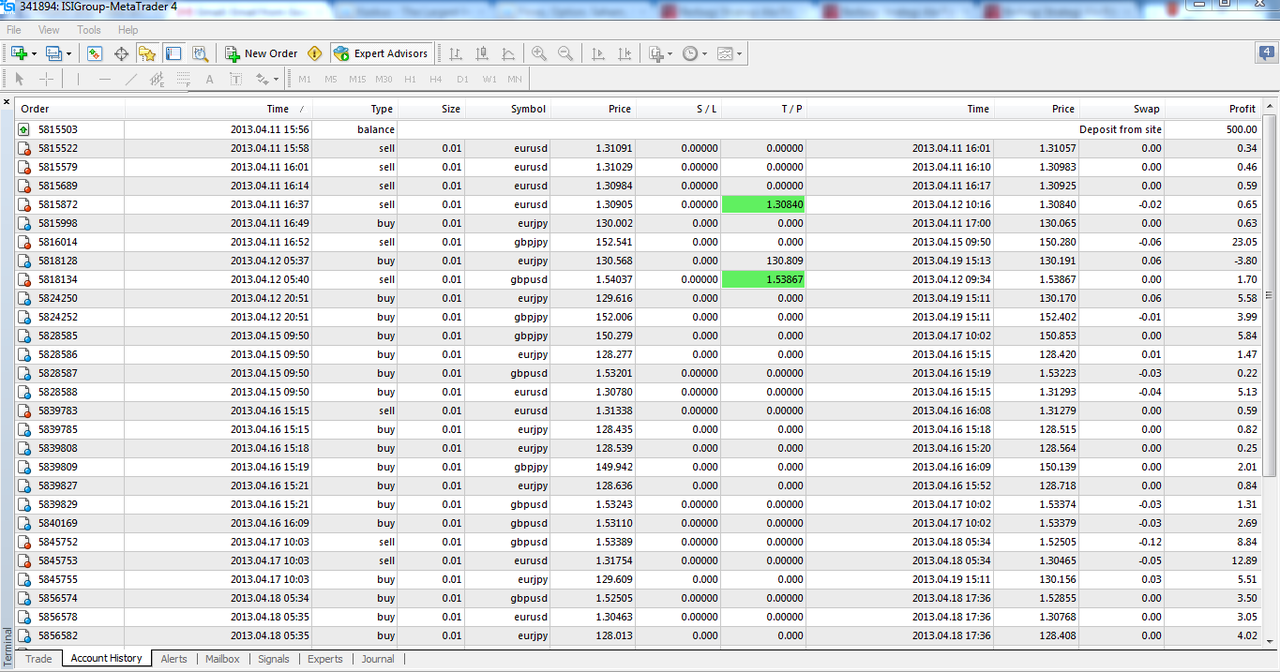Select the Fibonacci retracement tool

183,79
